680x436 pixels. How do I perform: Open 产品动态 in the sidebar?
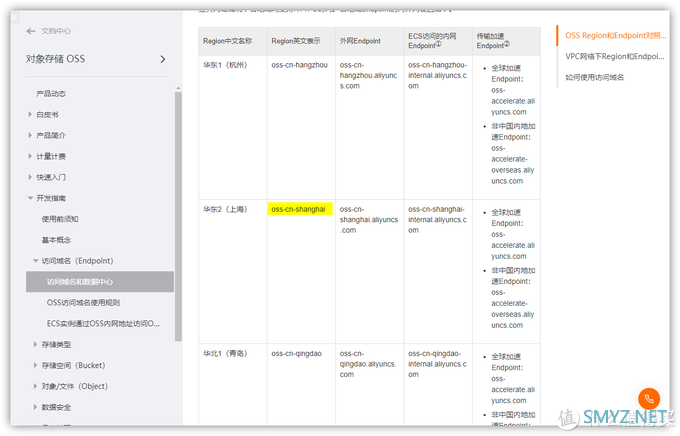pos(51,94)
